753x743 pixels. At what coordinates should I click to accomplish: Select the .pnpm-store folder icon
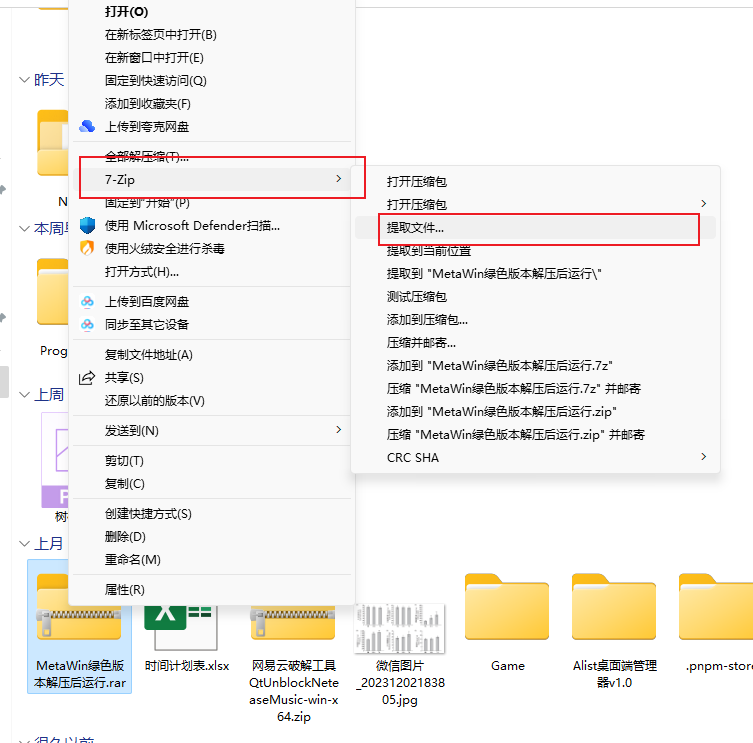click(716, 607)
